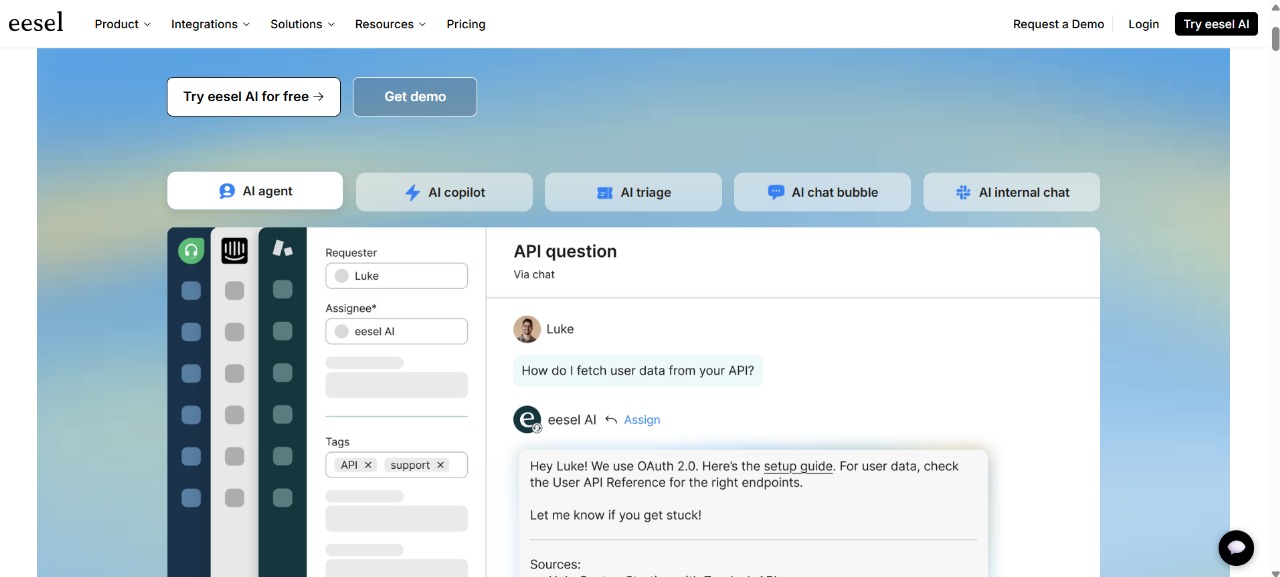Image resolution: width=1280 pixels, height=577 pixels.
Task: Open the Solutions dropdown menu
Action: 302,24
